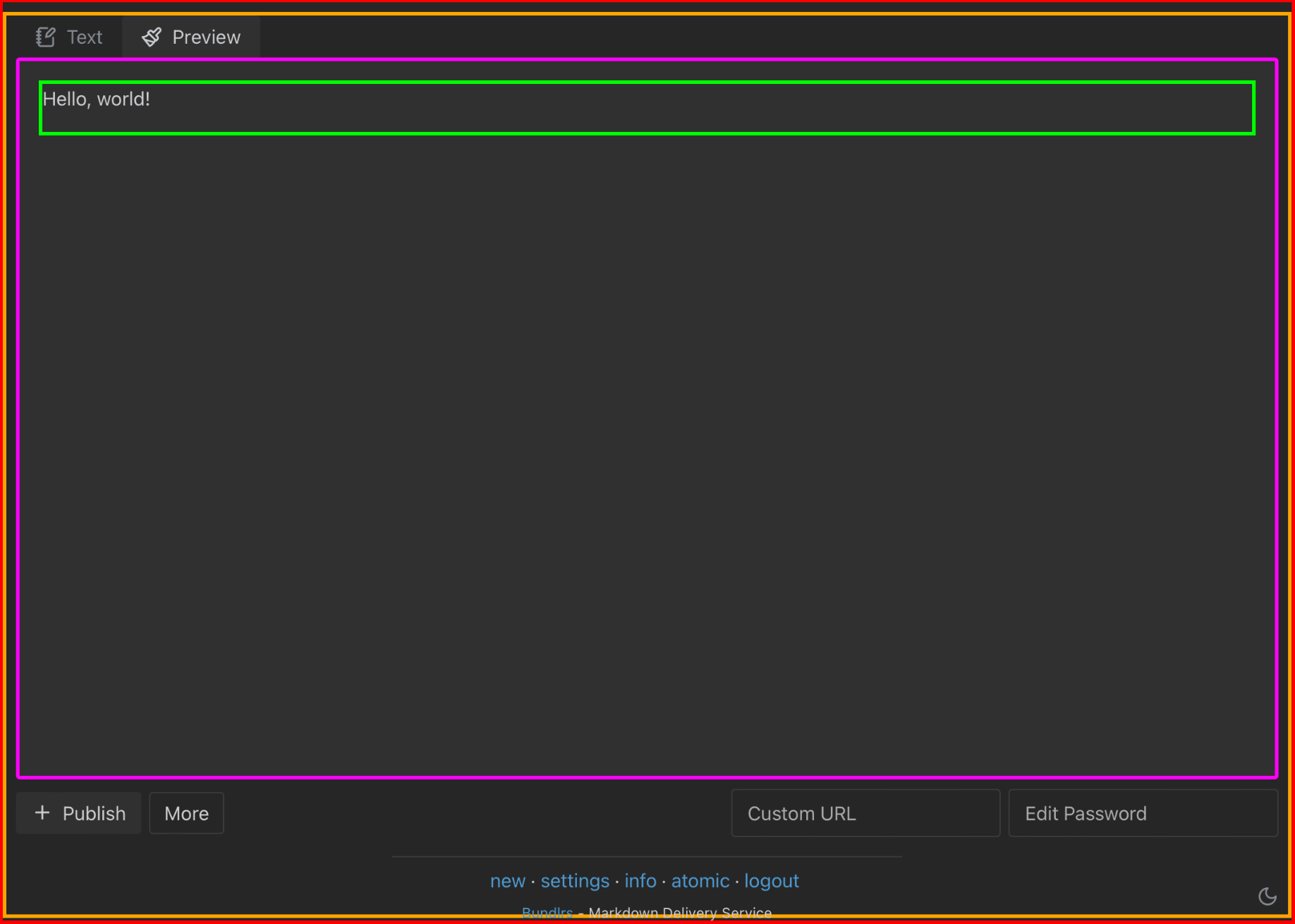Toggle dark mode with moon icon
Viewport: 1295px width, 924px height.
(1267, 896)
